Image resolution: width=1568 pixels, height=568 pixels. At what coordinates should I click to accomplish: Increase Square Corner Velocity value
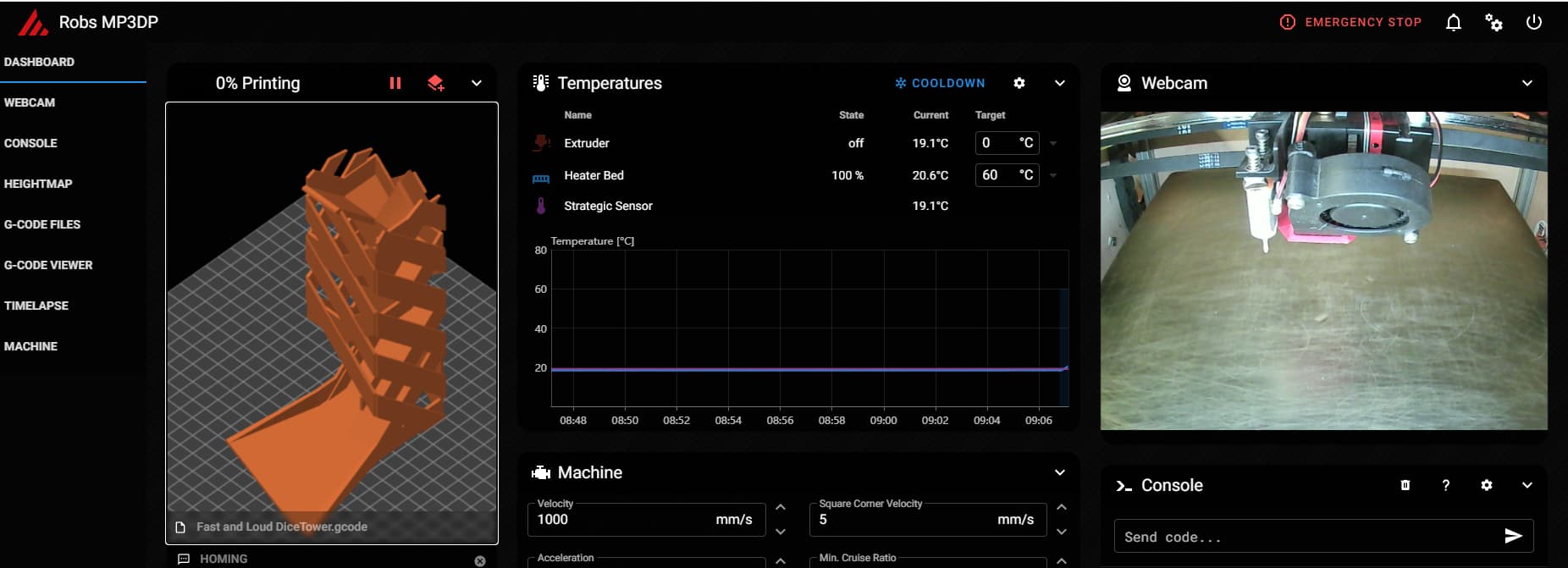point(1062,507)
